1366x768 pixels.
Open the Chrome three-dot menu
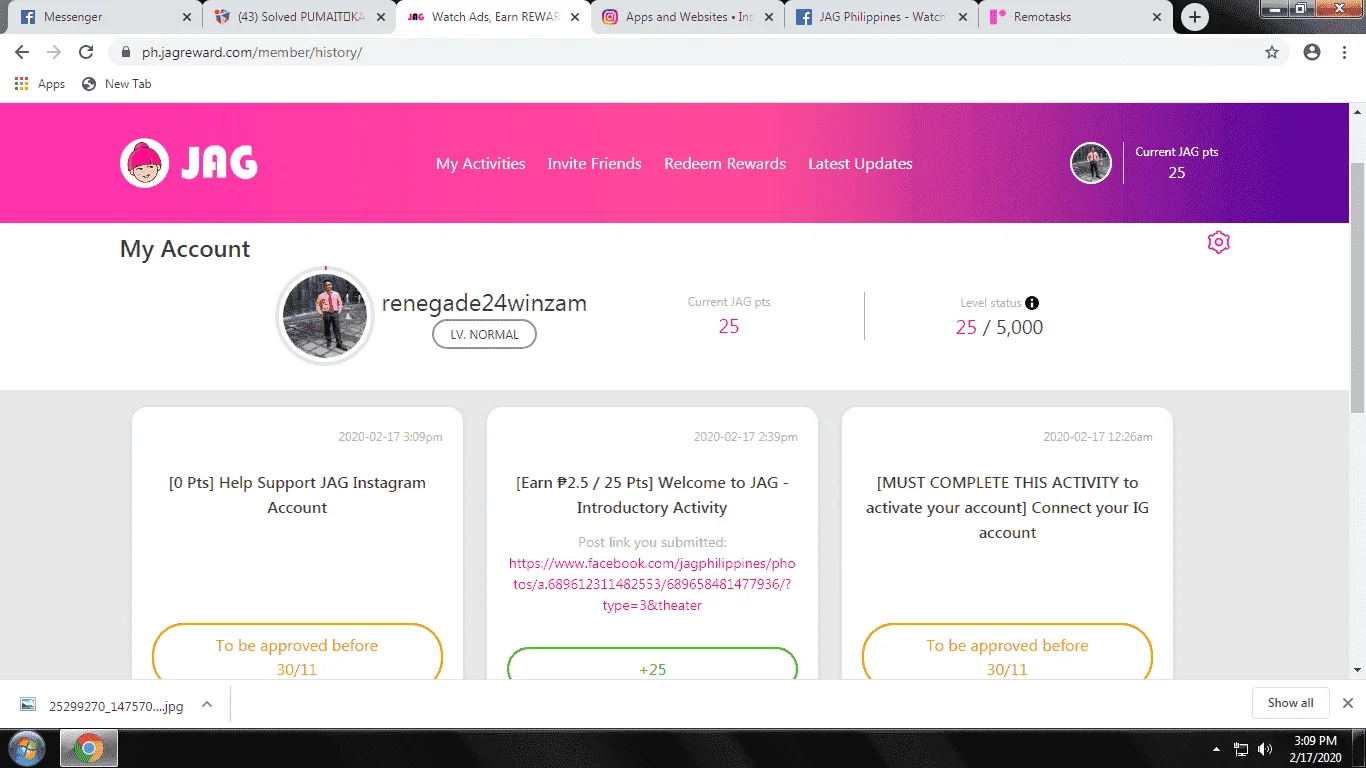pyautogui.click(x=1345, y=52)
